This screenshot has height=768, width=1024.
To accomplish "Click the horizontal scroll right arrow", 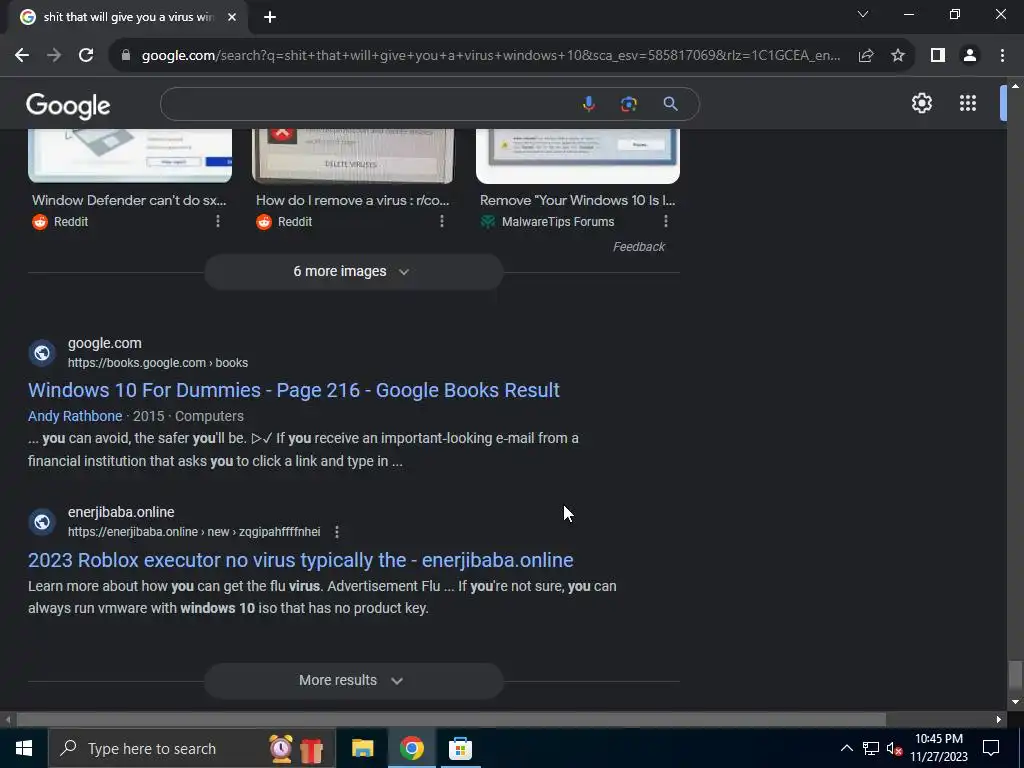I will pyautogui.click(x=999, y=720).
